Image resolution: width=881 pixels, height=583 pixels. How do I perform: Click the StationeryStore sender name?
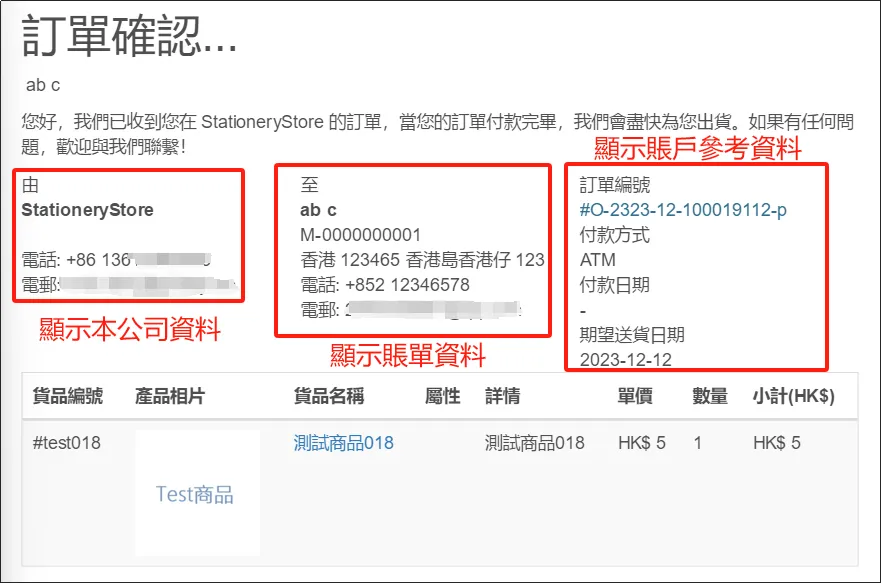pos(87,209)
